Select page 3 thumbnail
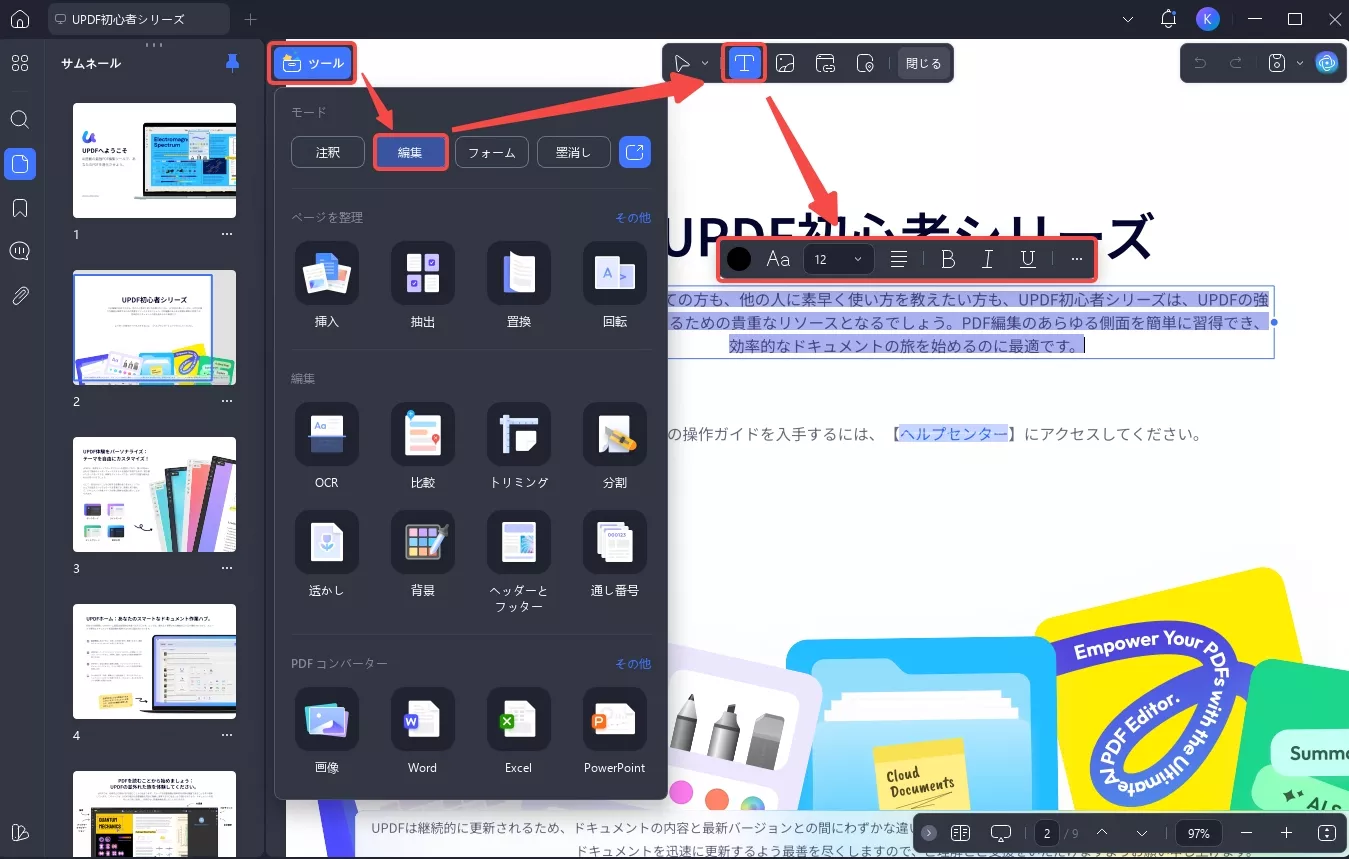The width and height of the screenshot is (1349, 859). 154,494
